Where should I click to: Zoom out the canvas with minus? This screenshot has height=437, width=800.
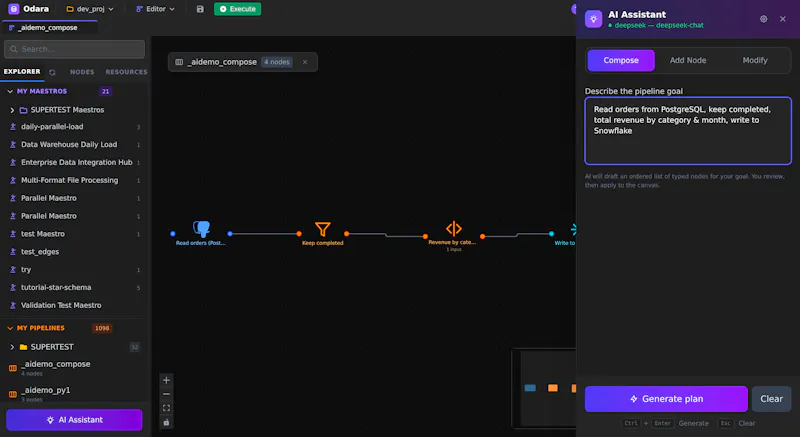166,394
